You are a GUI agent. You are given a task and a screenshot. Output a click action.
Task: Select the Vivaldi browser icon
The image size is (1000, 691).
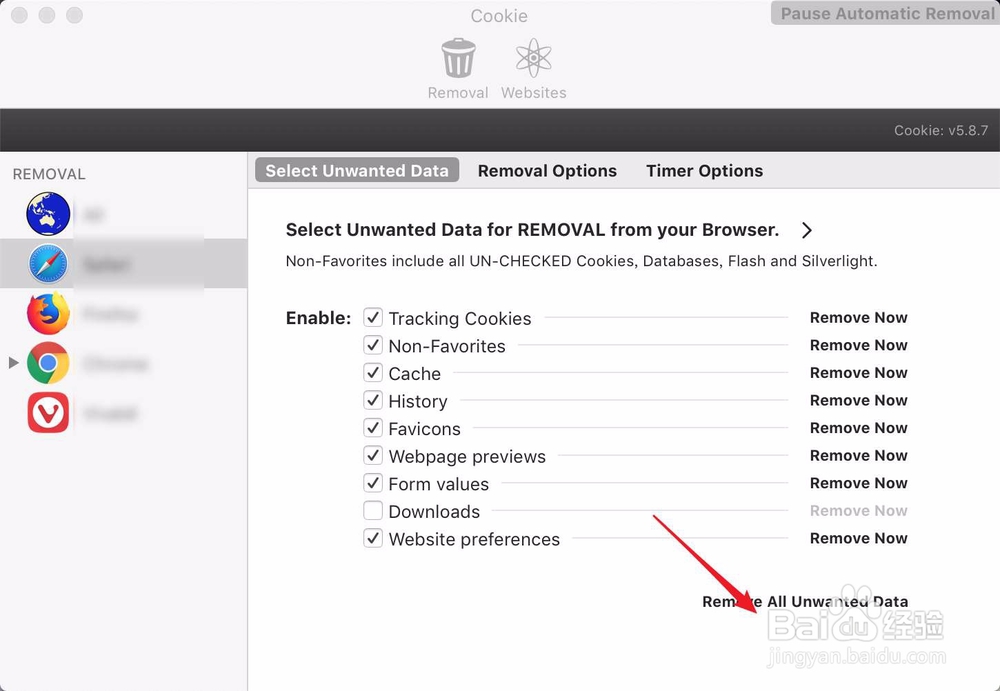point(48,413)
